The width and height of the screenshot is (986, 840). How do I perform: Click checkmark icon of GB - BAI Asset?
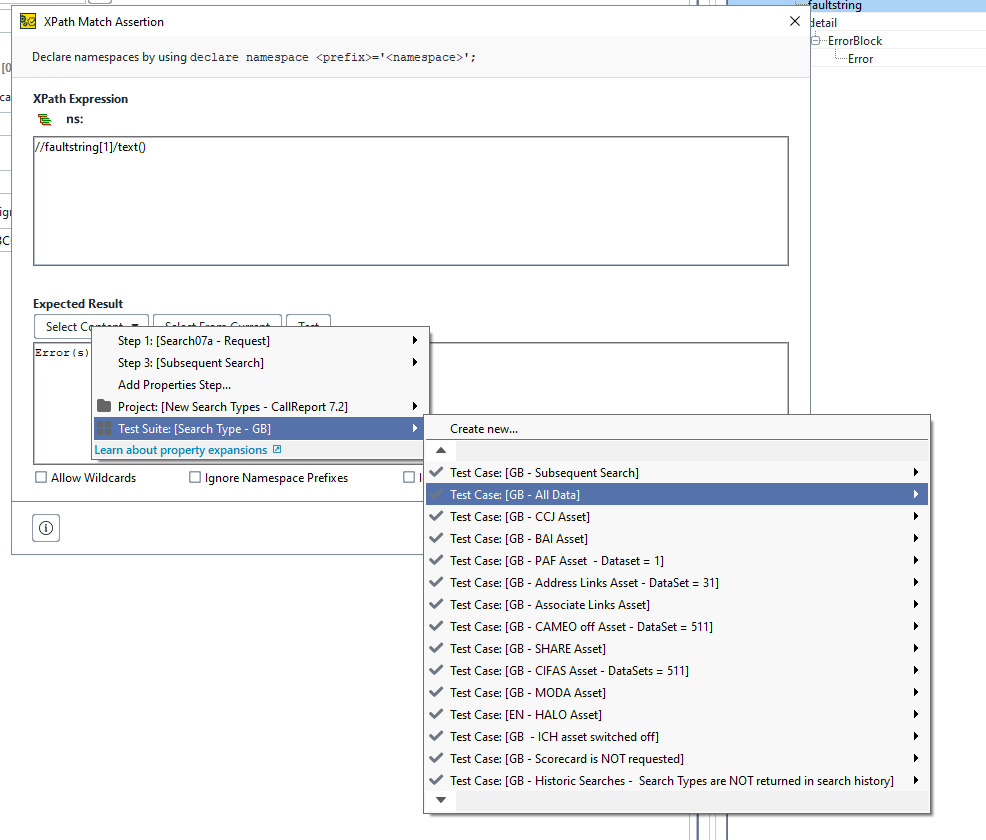[x=436, y=538]
